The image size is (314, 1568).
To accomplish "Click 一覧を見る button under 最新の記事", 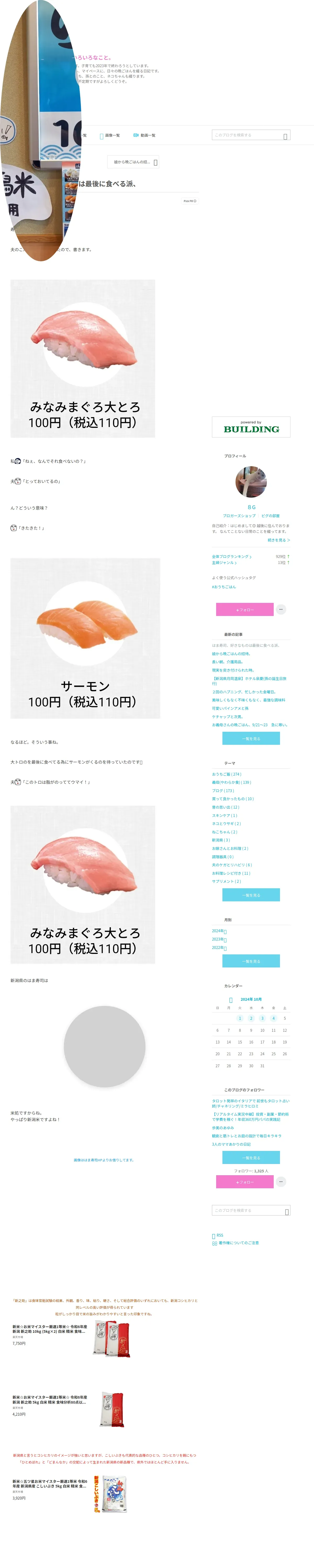I will click(x=251, y=738).
